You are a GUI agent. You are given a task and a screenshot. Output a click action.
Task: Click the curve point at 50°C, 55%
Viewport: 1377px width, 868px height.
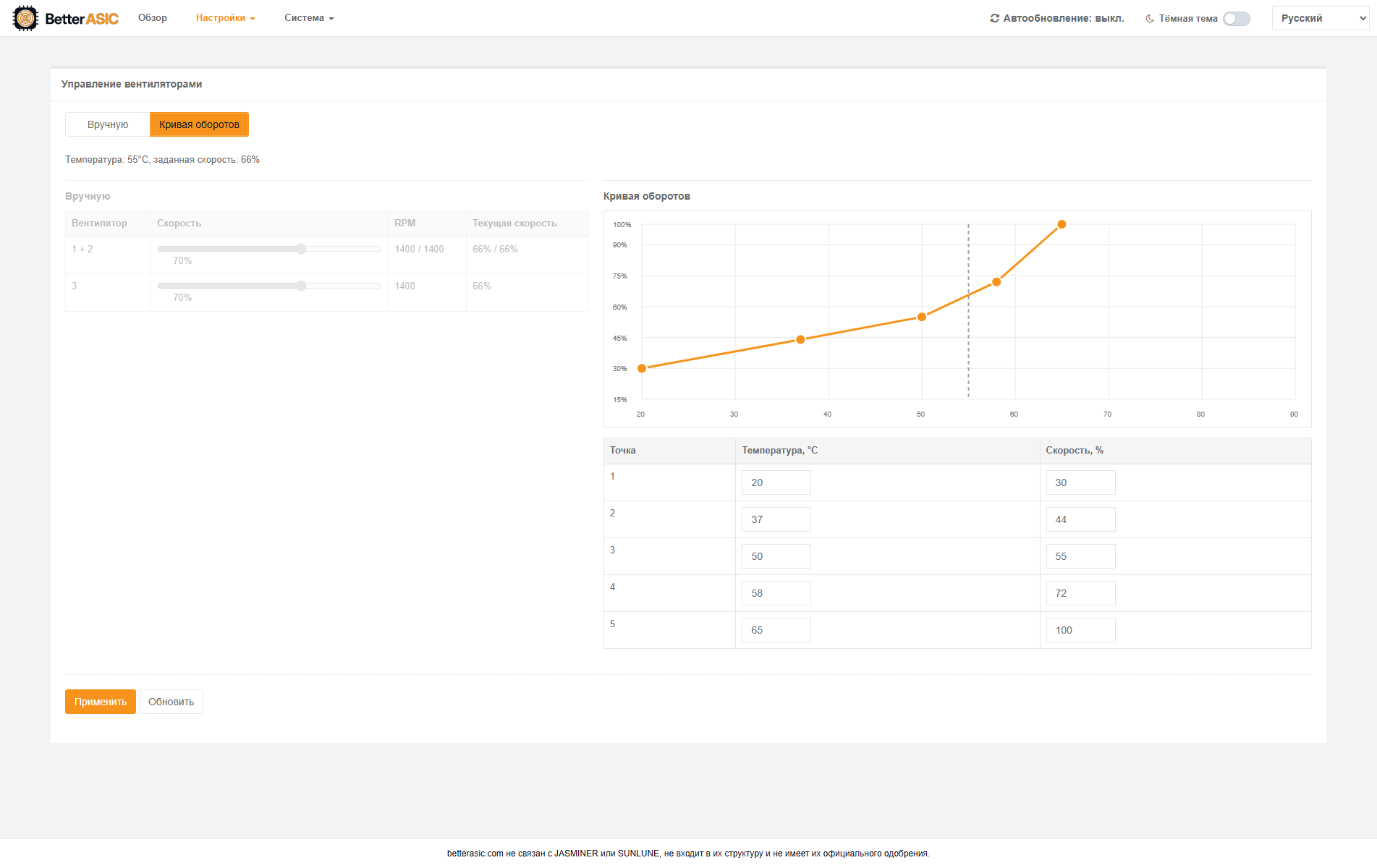pyautogui.click(x=922, y=317)
